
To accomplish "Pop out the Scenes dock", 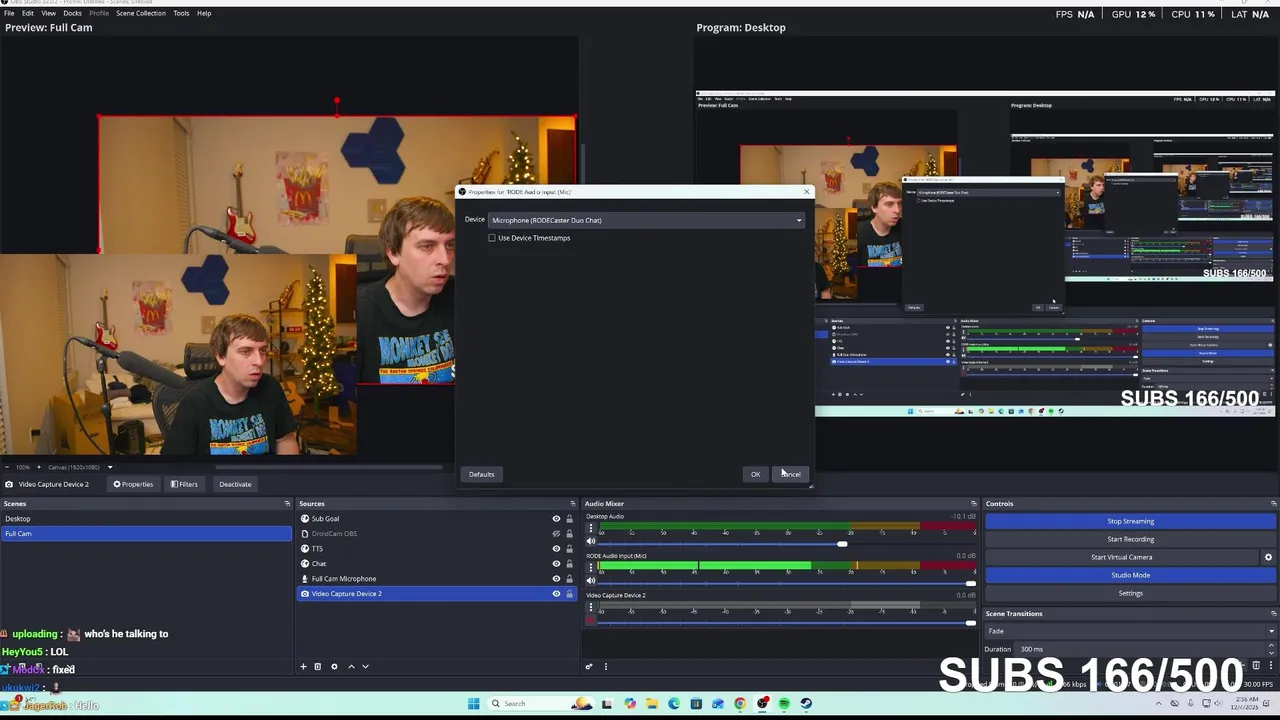I will pos(287,504).
